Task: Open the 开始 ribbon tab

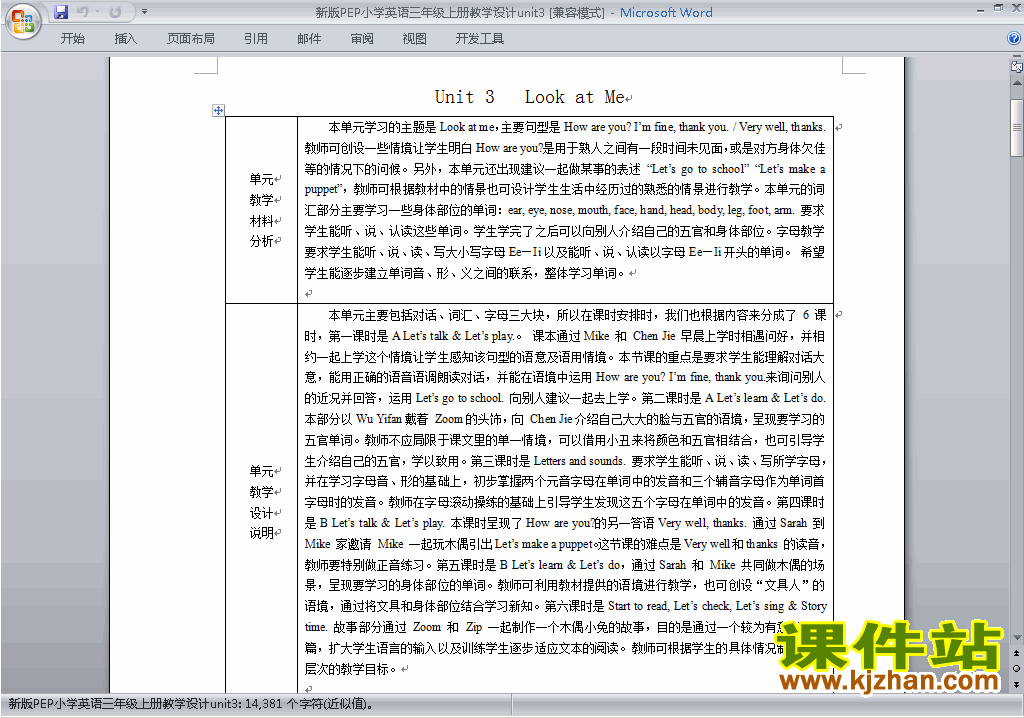Action: coord(72,39)
